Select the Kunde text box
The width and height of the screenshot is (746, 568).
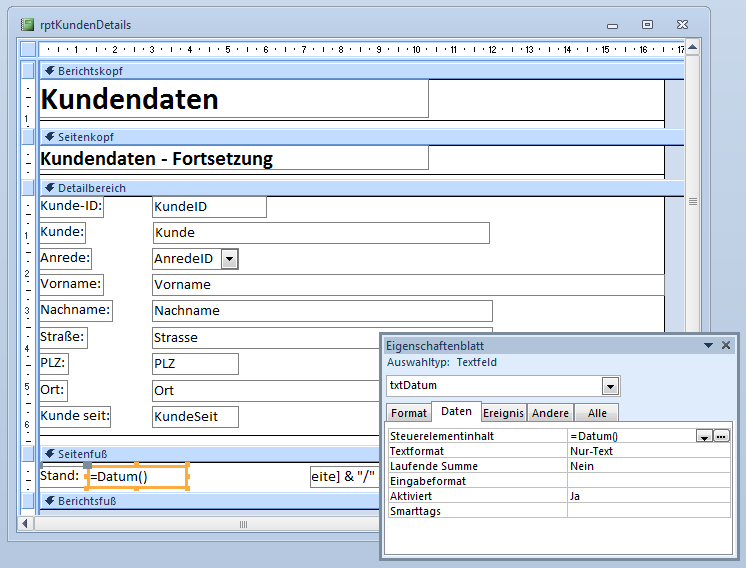tap(321, 233)
